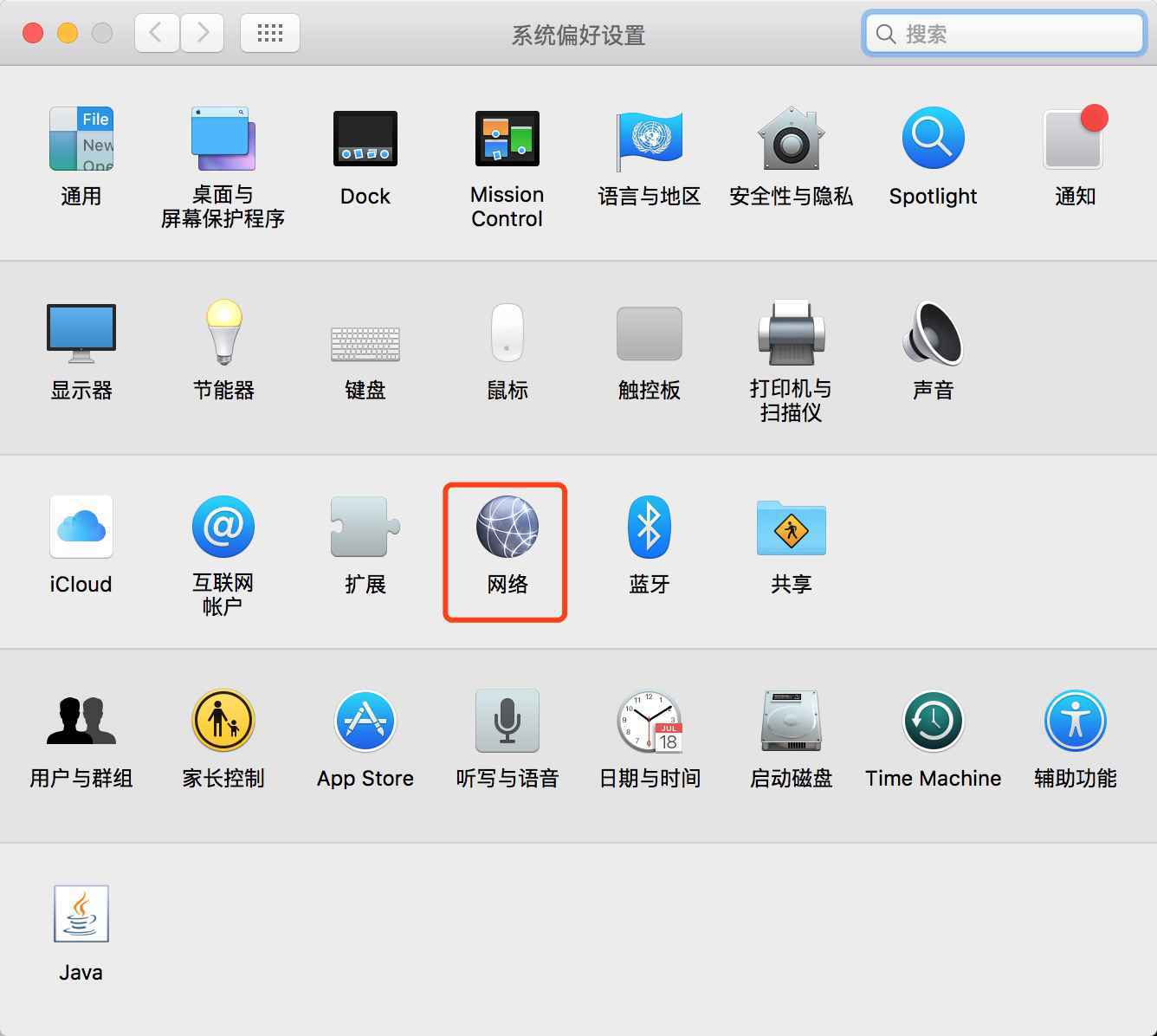Minimize window with the yellow button
Image resolution: width=1157 pixels, height=1036 pixels.
[x=68, y=33]
